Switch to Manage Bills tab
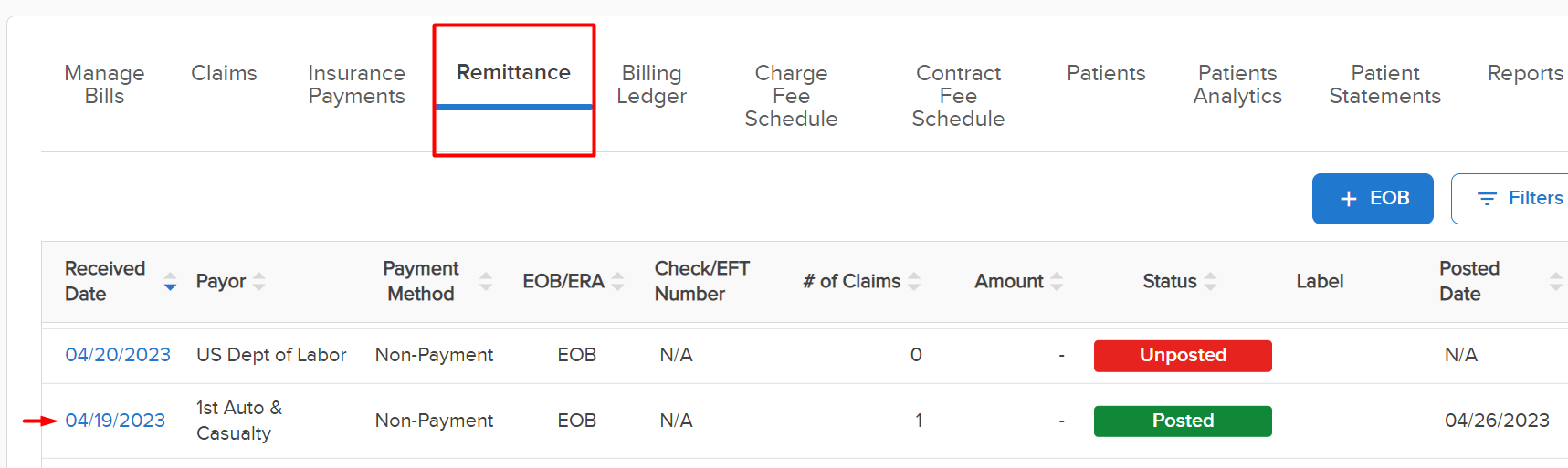1568x468 pixels. [x=104, y=84]
